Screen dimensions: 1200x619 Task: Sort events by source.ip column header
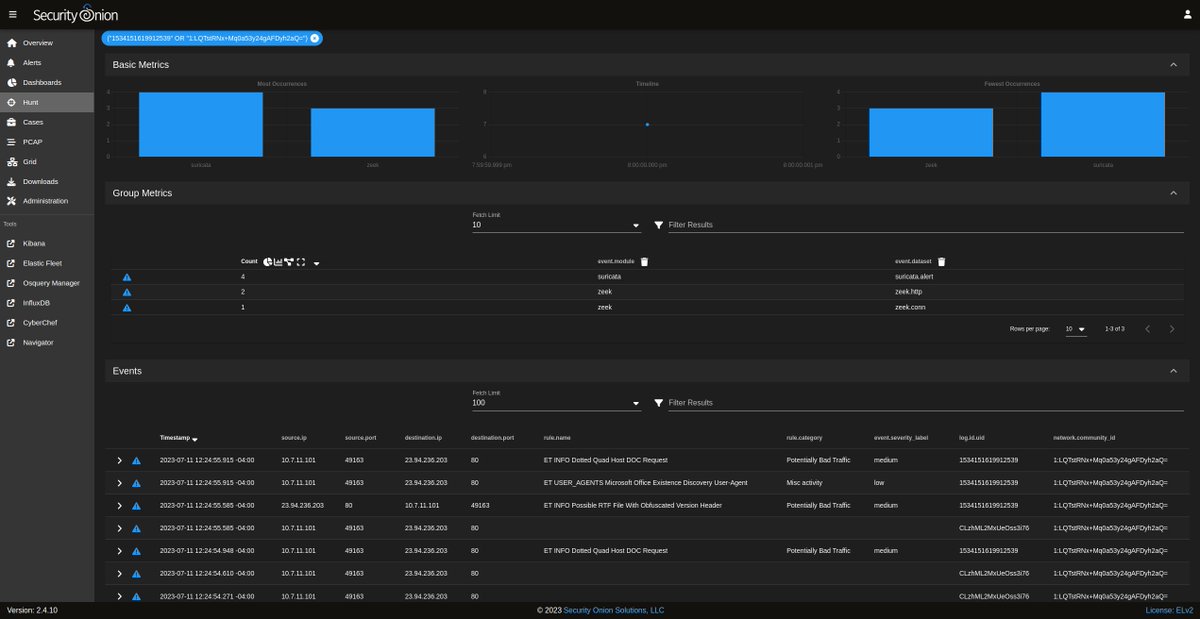click(x=294, y=438)
